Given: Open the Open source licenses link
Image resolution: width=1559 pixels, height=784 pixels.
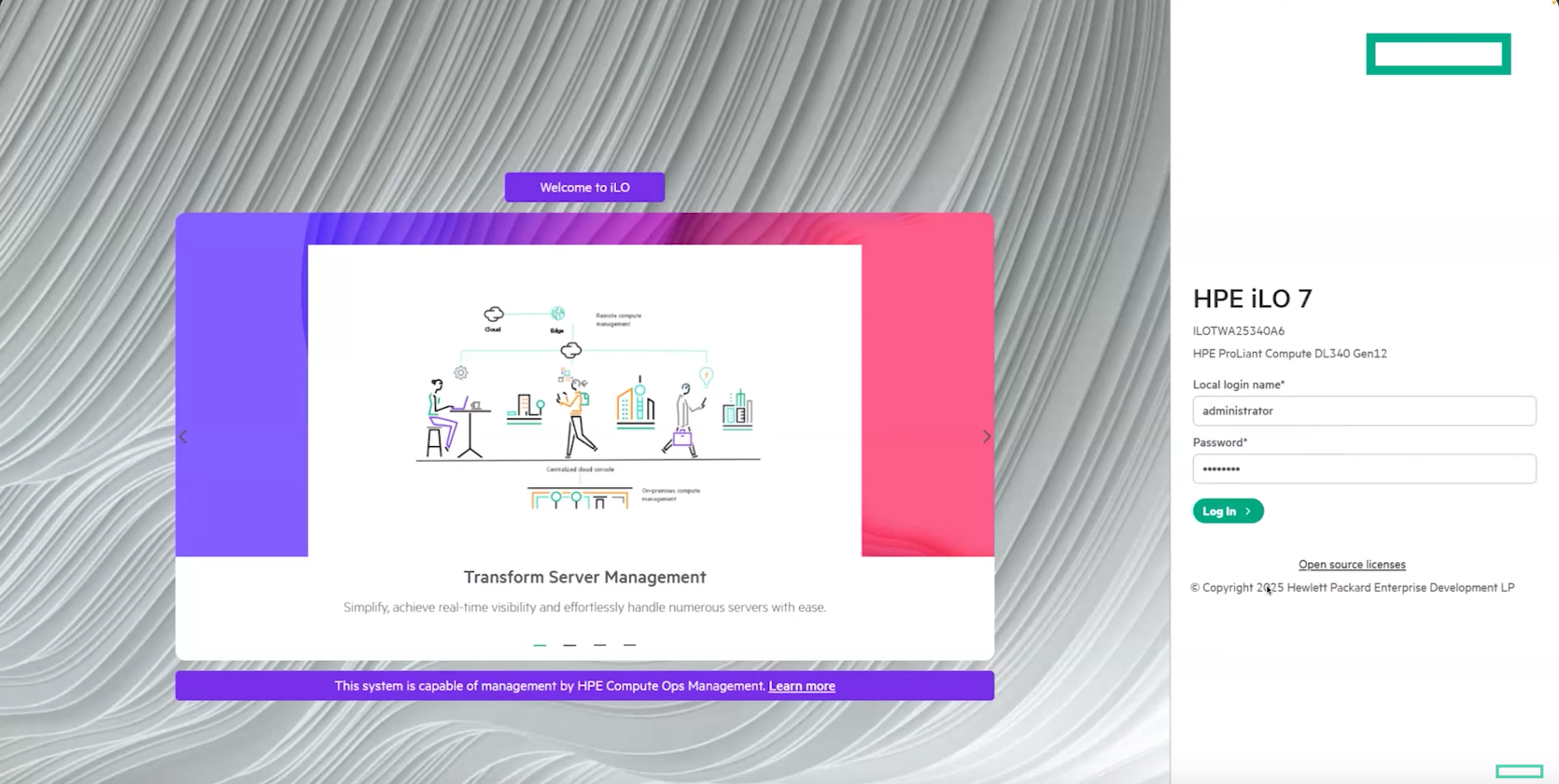Looking at the screenshot, I should pos(1352,565).
